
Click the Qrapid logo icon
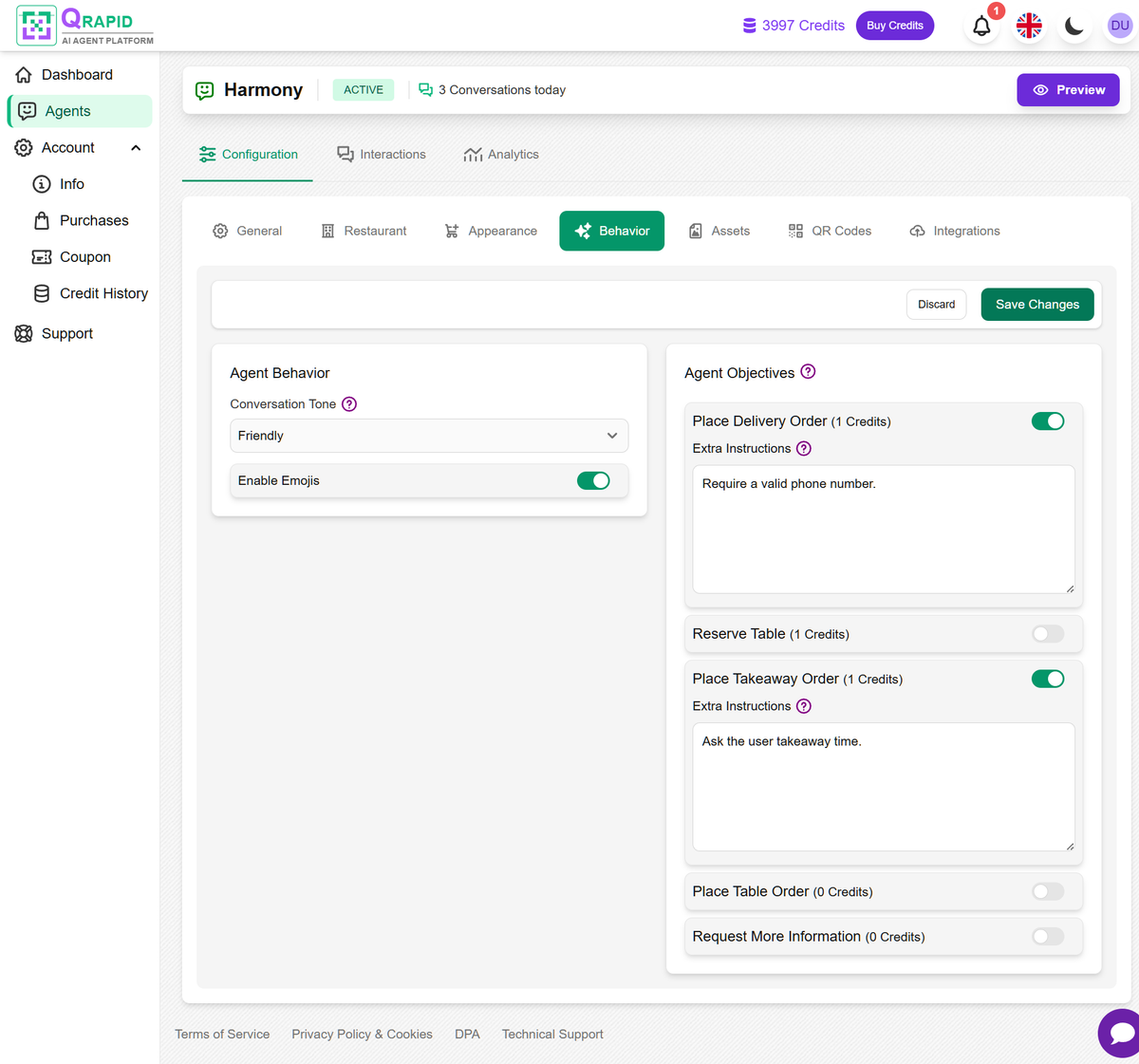pyautogui.click(x=36, y=25)
